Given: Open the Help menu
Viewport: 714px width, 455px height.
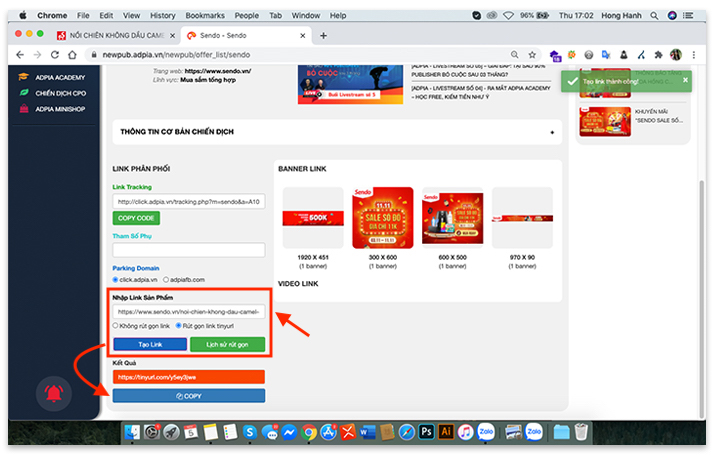Looking at the screenshot, I should click(x=338, y=15).
